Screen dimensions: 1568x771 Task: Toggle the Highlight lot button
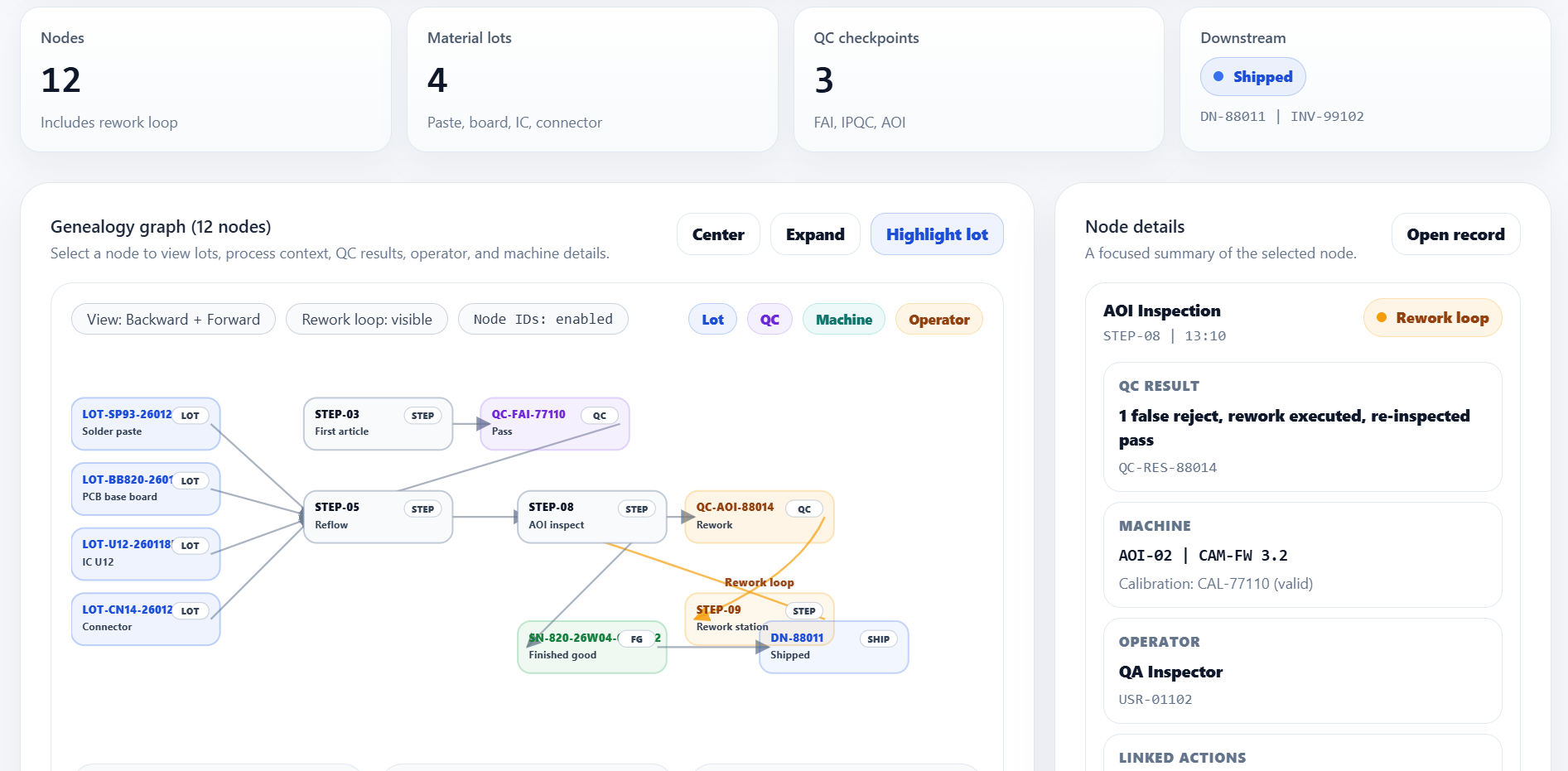936,234
